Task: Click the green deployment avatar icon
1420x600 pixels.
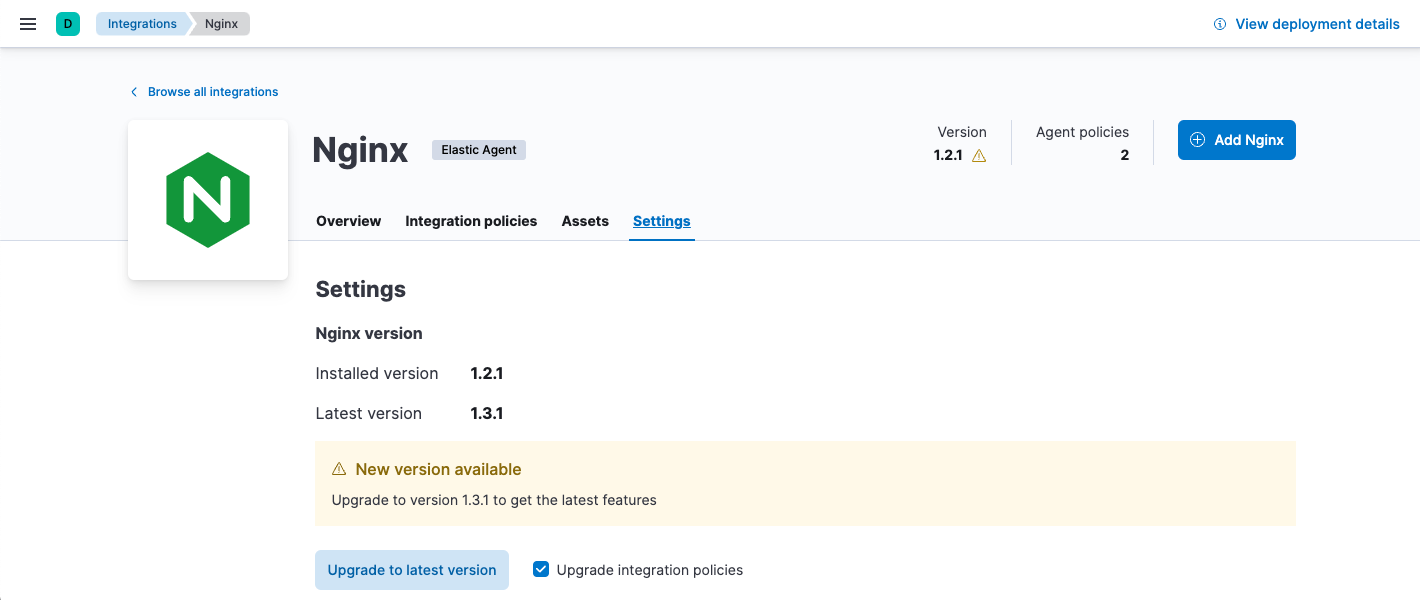Action: [x=67, y=22]
